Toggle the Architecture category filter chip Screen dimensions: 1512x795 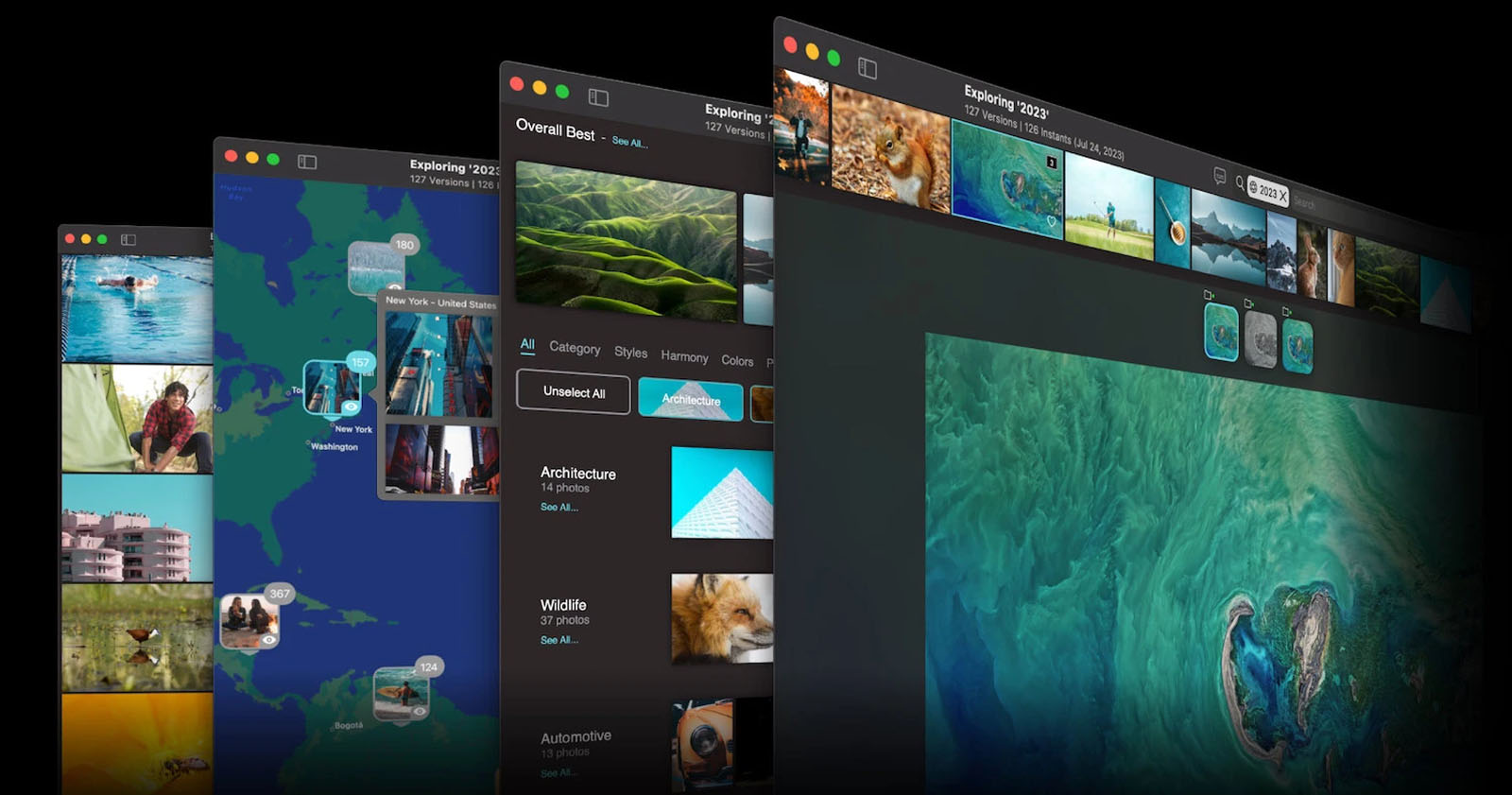(691, 399)
